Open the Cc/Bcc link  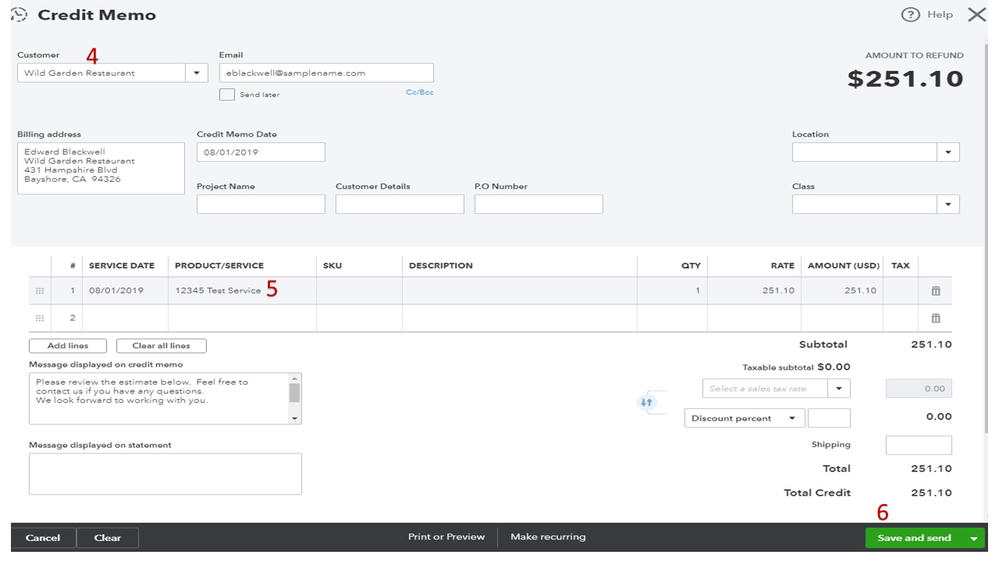[419, 92]
